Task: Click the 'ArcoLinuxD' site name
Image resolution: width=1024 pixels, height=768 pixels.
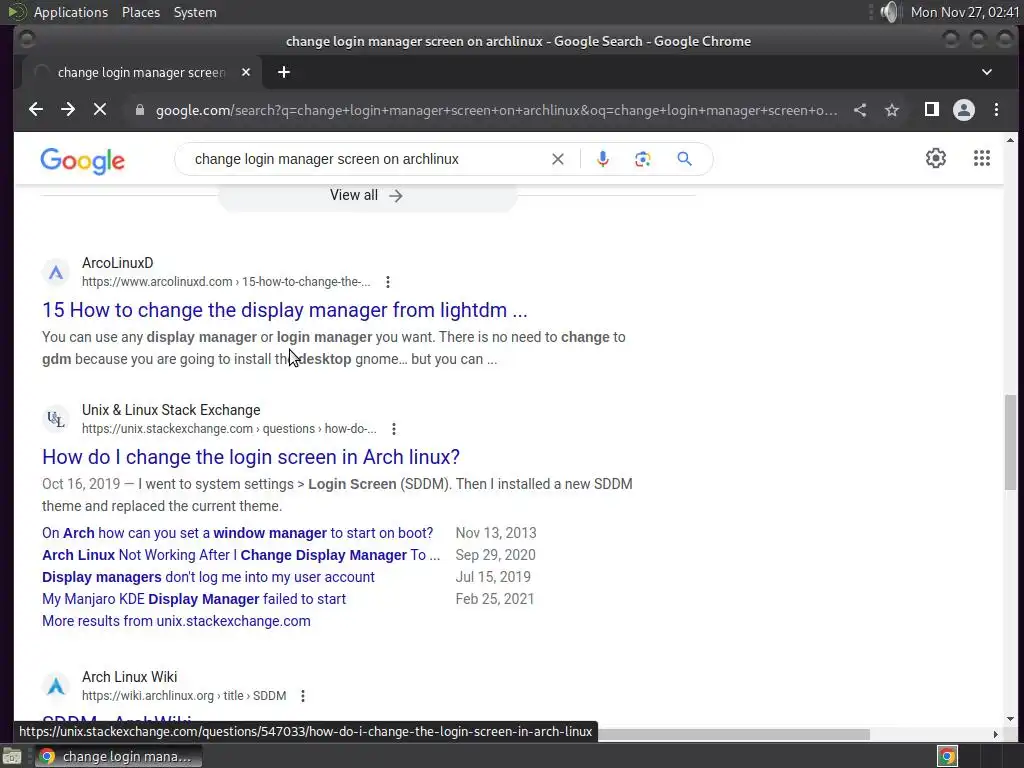Action: tap(118, 263)
